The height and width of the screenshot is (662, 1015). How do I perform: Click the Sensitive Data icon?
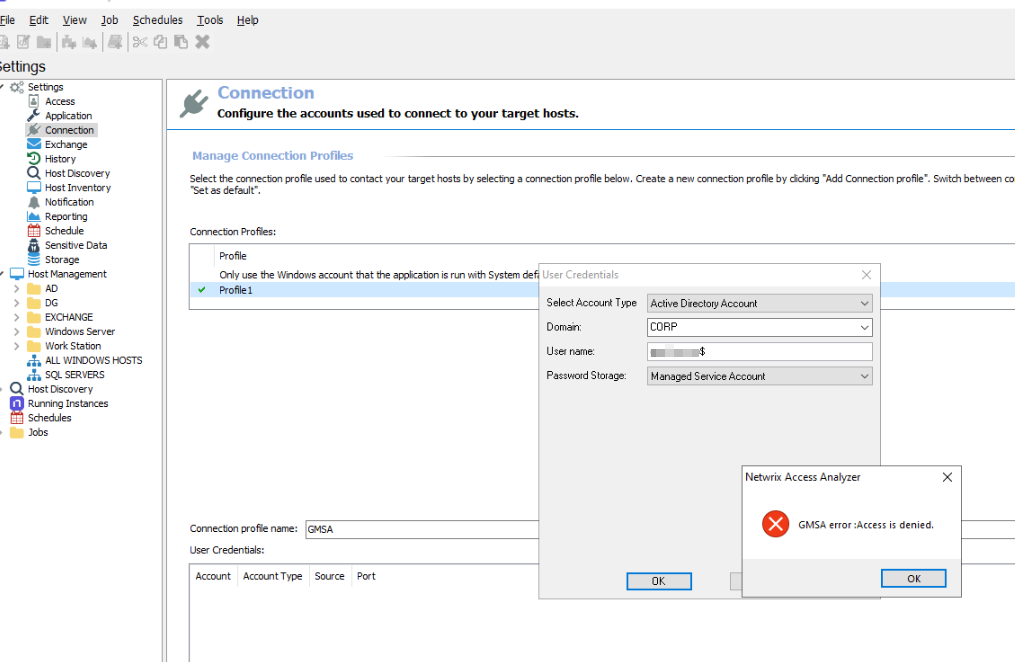(x=34, y=245)
